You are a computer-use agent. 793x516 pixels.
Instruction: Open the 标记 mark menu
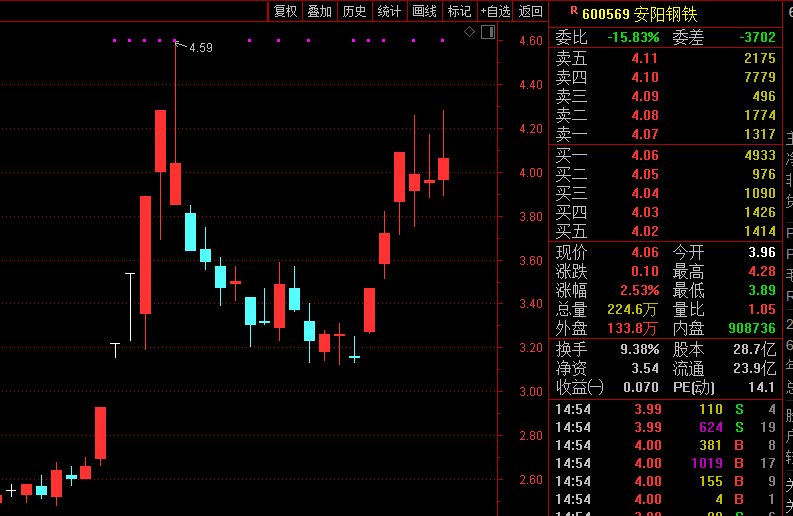point(459,11)
